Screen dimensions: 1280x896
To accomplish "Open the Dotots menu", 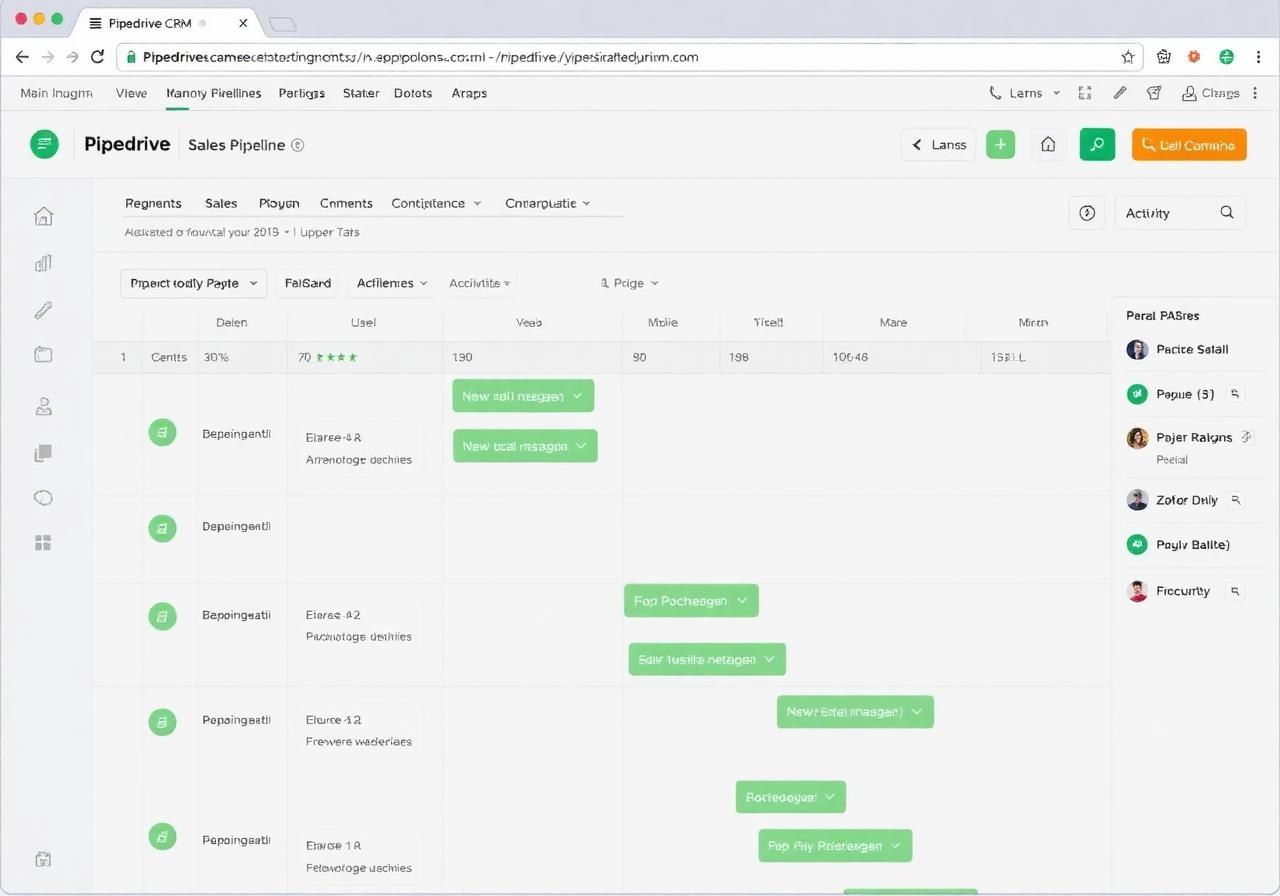I will pos(413,93).
